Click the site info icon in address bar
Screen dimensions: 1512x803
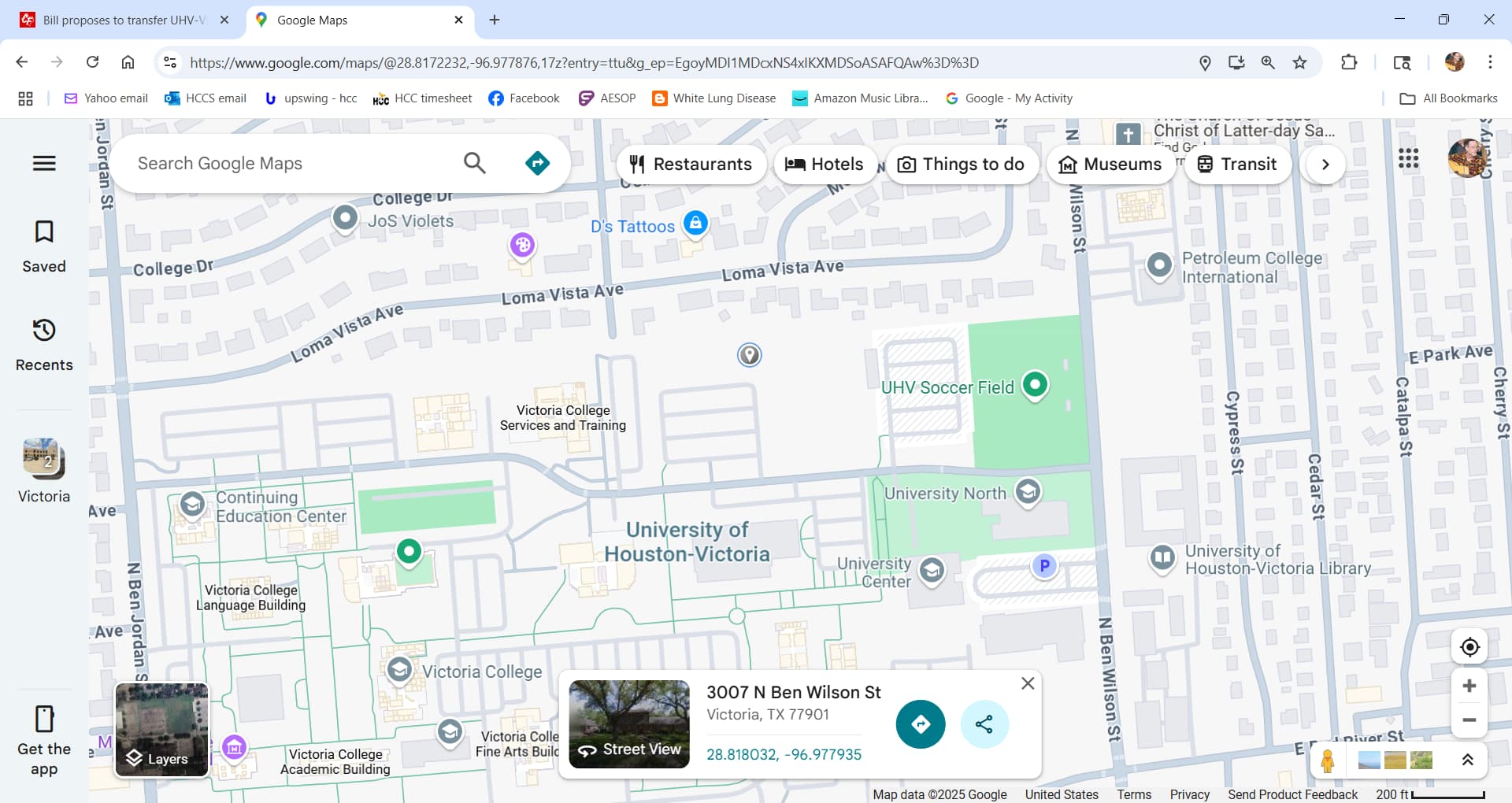169,62
